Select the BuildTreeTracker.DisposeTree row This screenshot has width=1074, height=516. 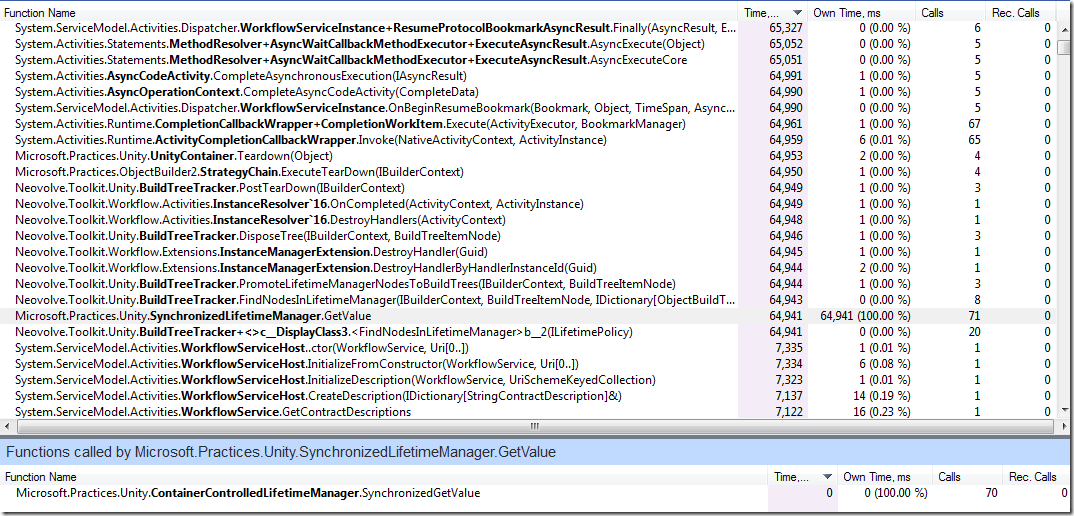[527, 236]
